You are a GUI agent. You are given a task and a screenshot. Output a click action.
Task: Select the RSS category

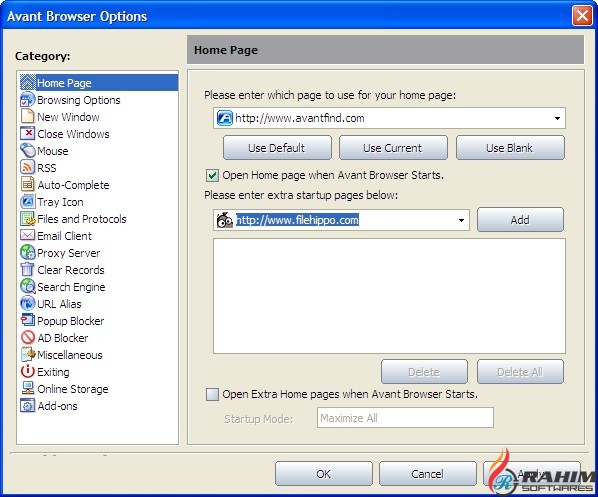pyautogui.click(x=47, y=168)
